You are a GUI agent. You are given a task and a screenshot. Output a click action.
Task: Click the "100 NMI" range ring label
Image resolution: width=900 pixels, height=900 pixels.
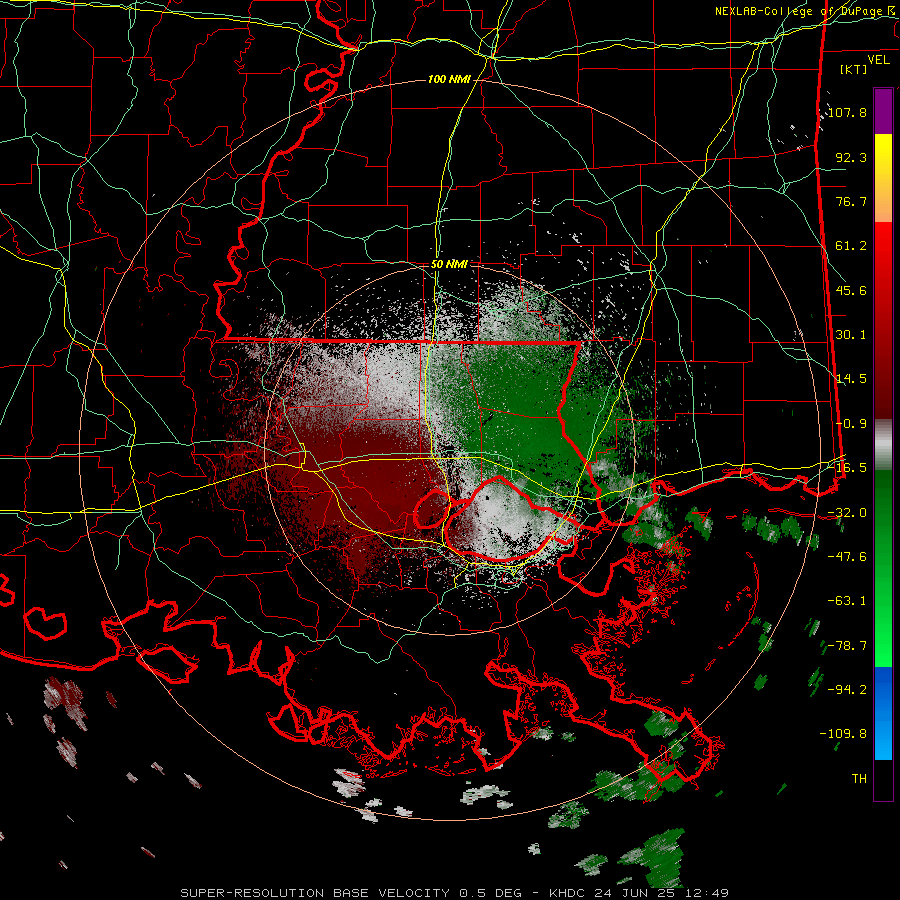449,79
